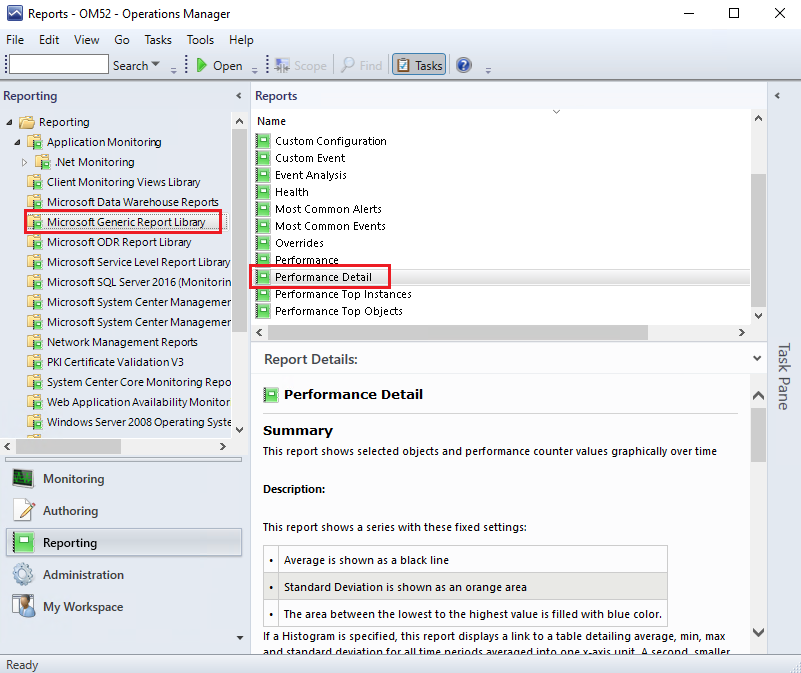Image resolution: width=801 pixels, height=673 pixels.
Task: Select the Reporting root folder icon
Action: [27, 122]
